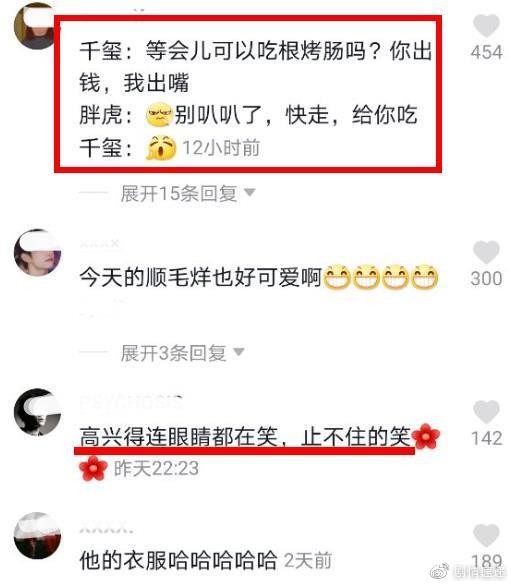511x587 pixels.
Task: Reply to the comment 高兴得连眼睛都在笑
Action: tap(245, 437)
